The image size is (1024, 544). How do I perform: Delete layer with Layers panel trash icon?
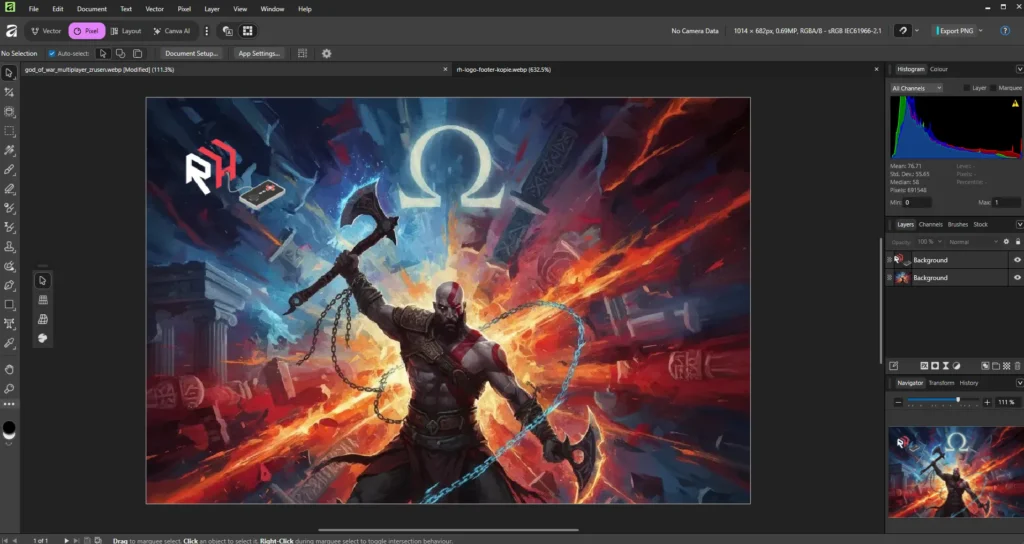click(x=1017, y=366)
